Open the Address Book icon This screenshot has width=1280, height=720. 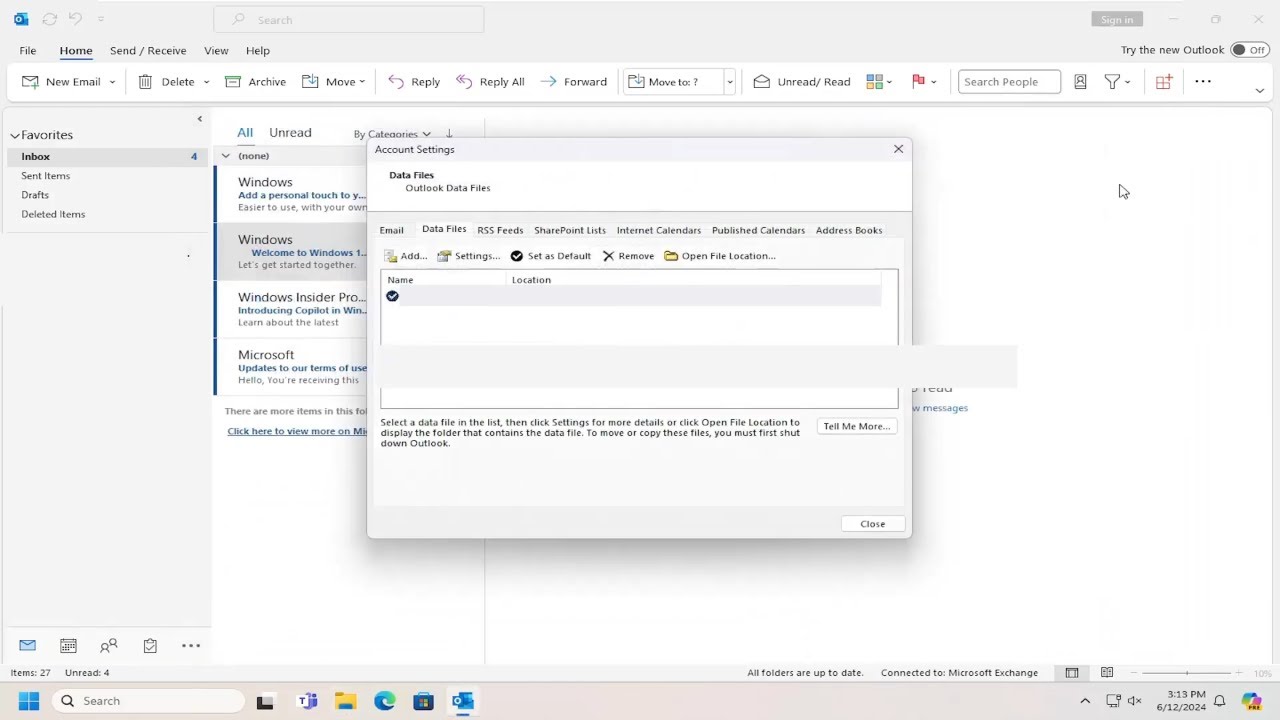tap(1080, 82)
